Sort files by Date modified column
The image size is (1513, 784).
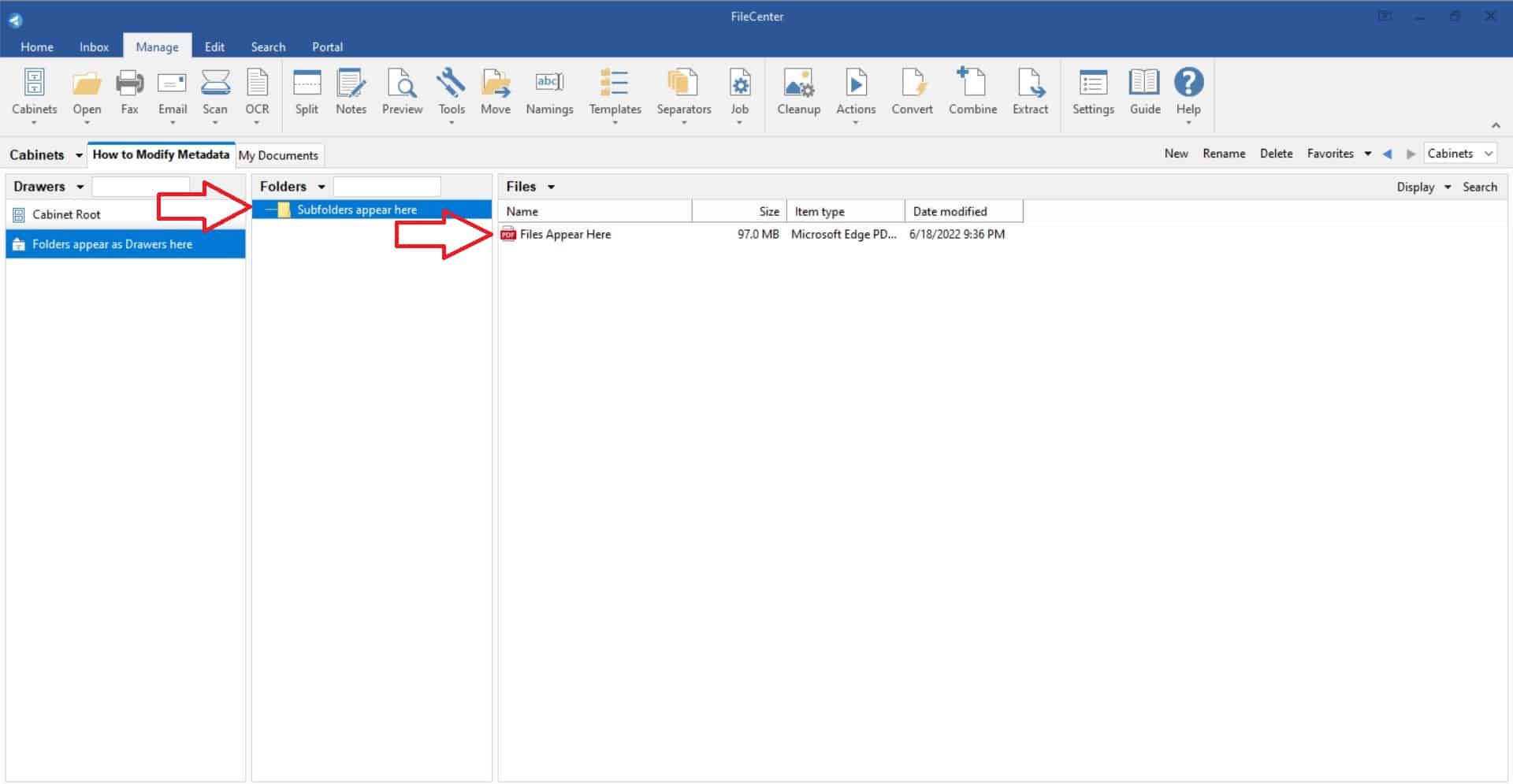point(964,211)
